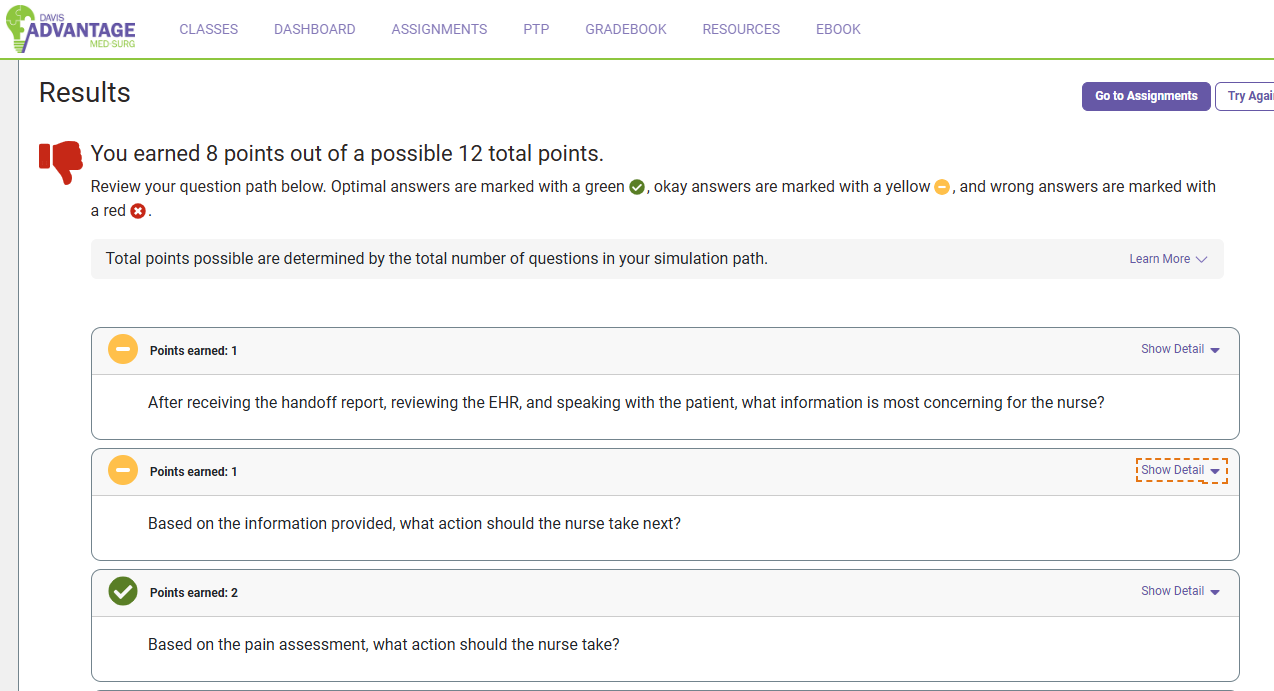Select the pain assessment question text
The width and height of the screenshot is (1274, 691).
(384, 645)
